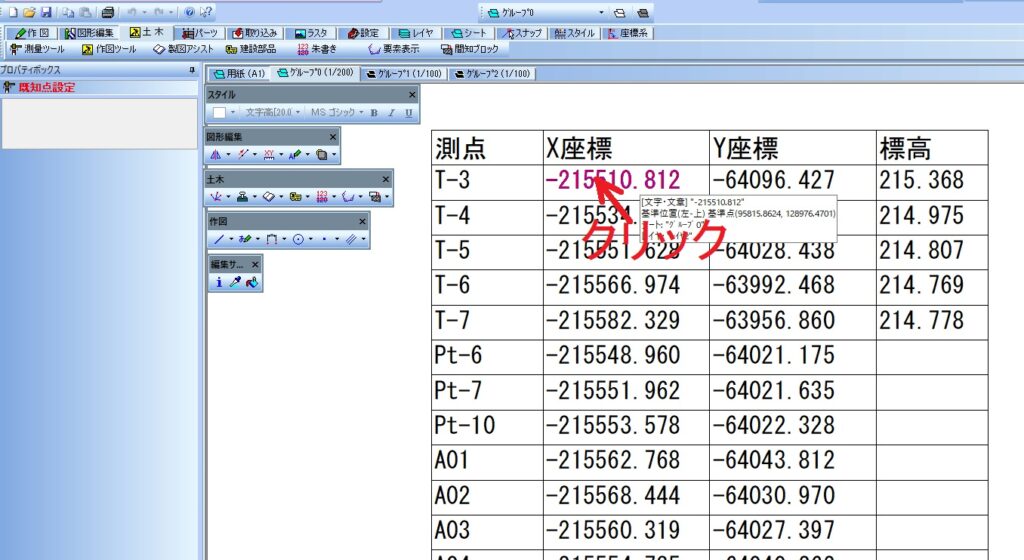Open the Help question mark icon
1024x560 pixels.
(x=188, y=12)
